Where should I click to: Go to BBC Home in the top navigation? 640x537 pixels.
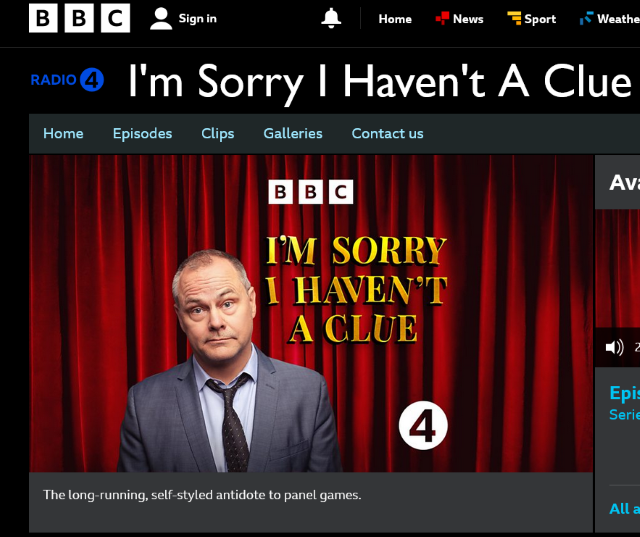point(395,19)
